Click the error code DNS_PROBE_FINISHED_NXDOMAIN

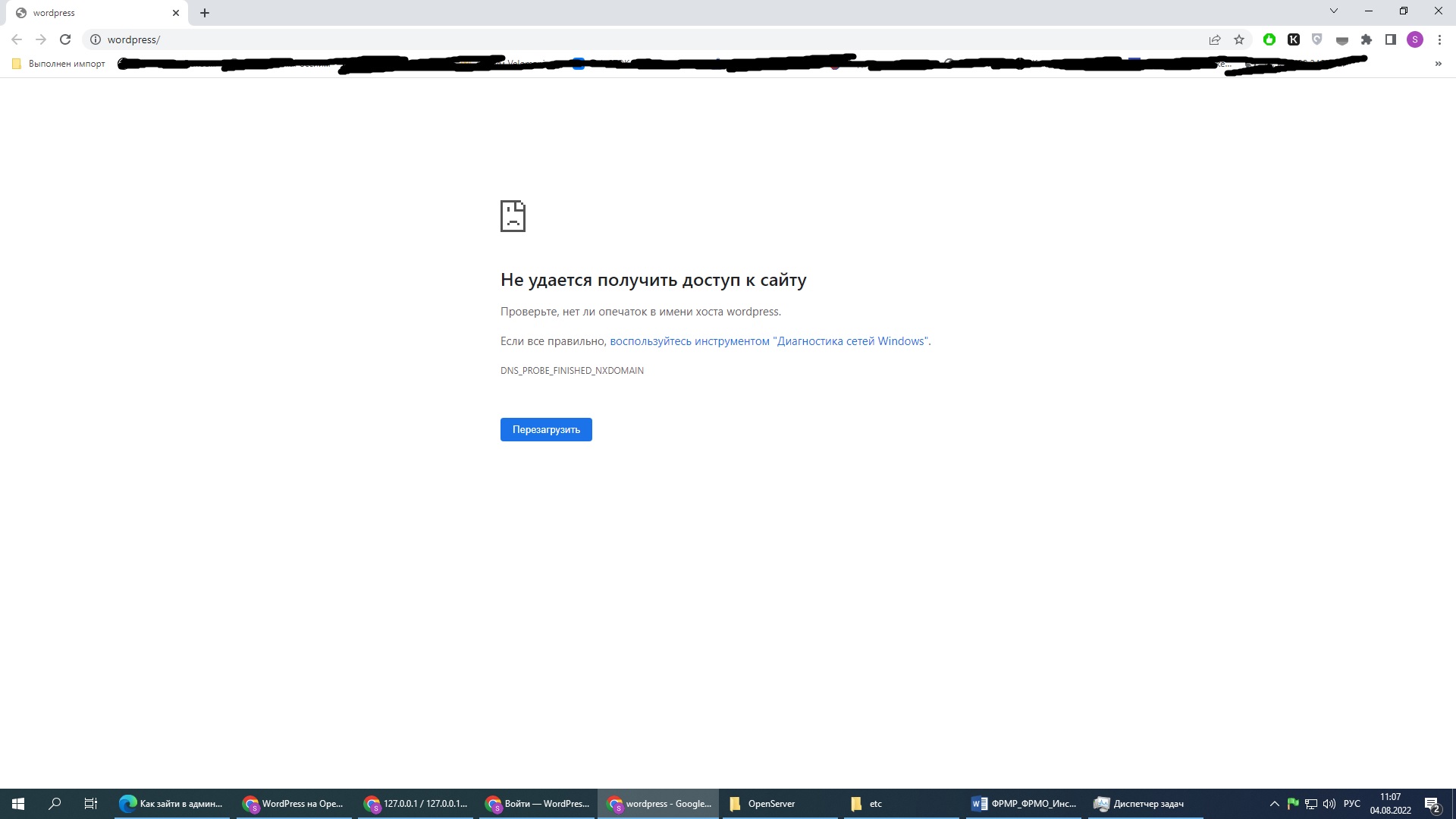(572, 371)
